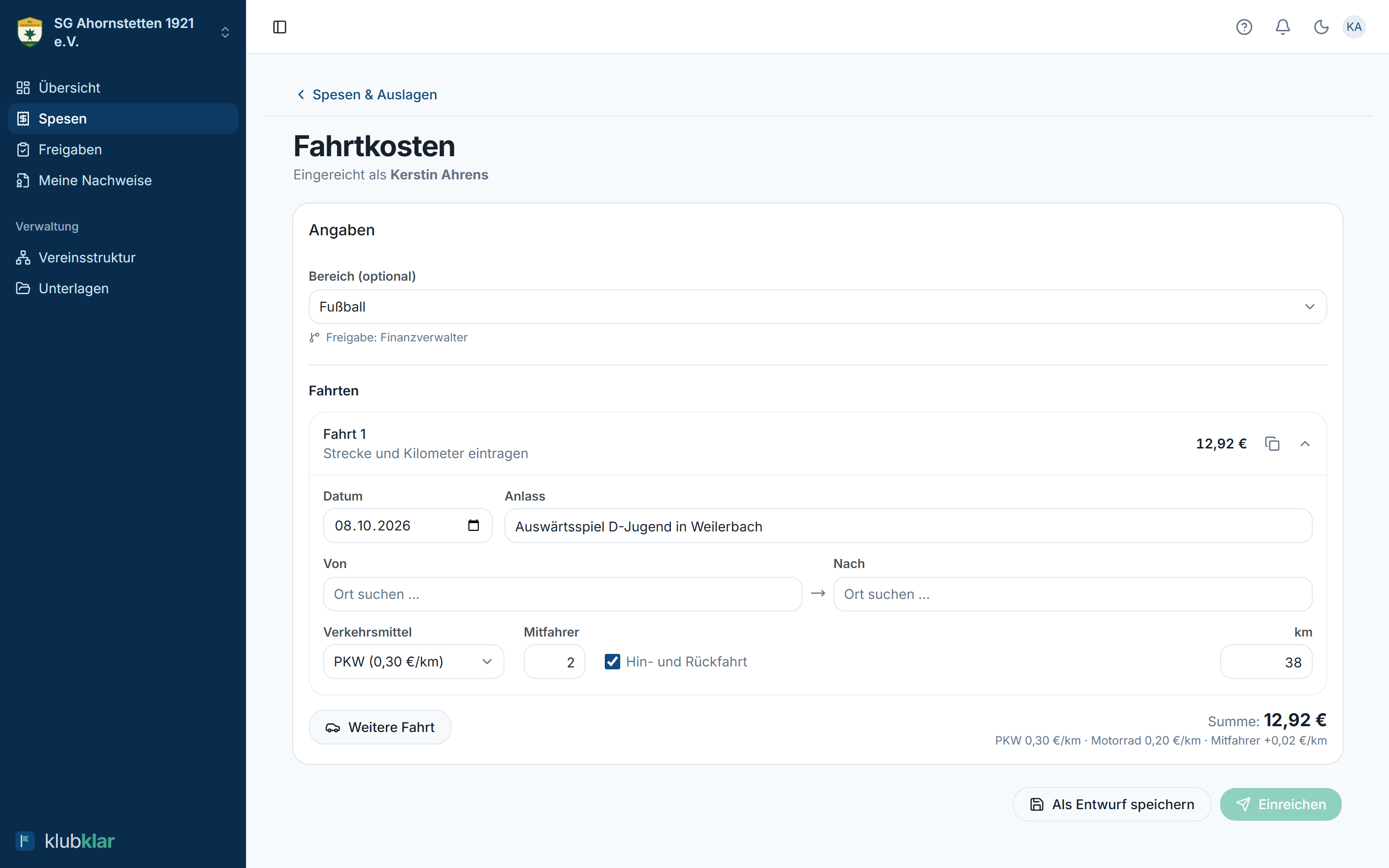1389x868 pixels.
Task: Duplicate Fahrt 1 with the copy icon
Action: 1272,444
